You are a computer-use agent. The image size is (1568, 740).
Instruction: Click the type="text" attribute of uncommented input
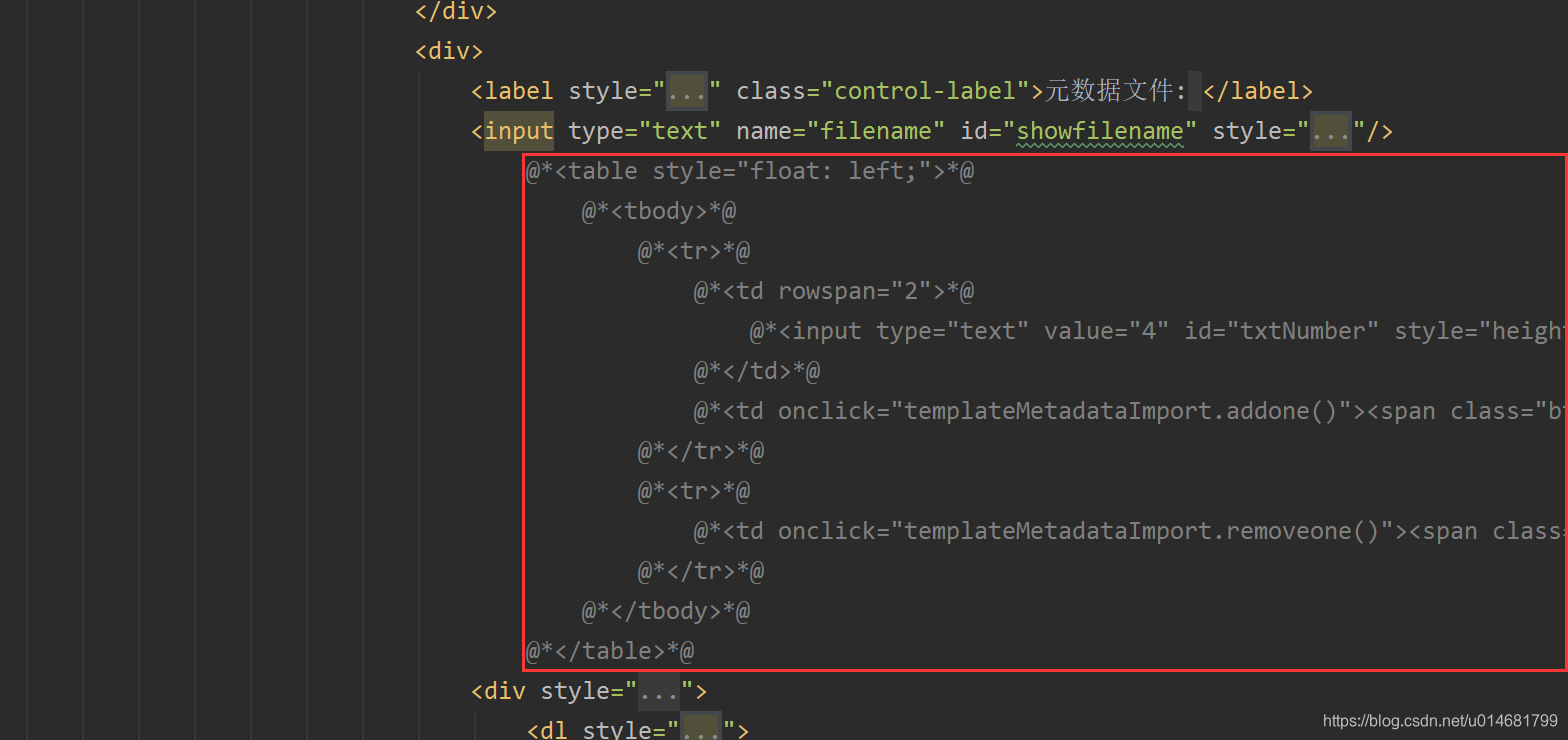coord(645,131)
